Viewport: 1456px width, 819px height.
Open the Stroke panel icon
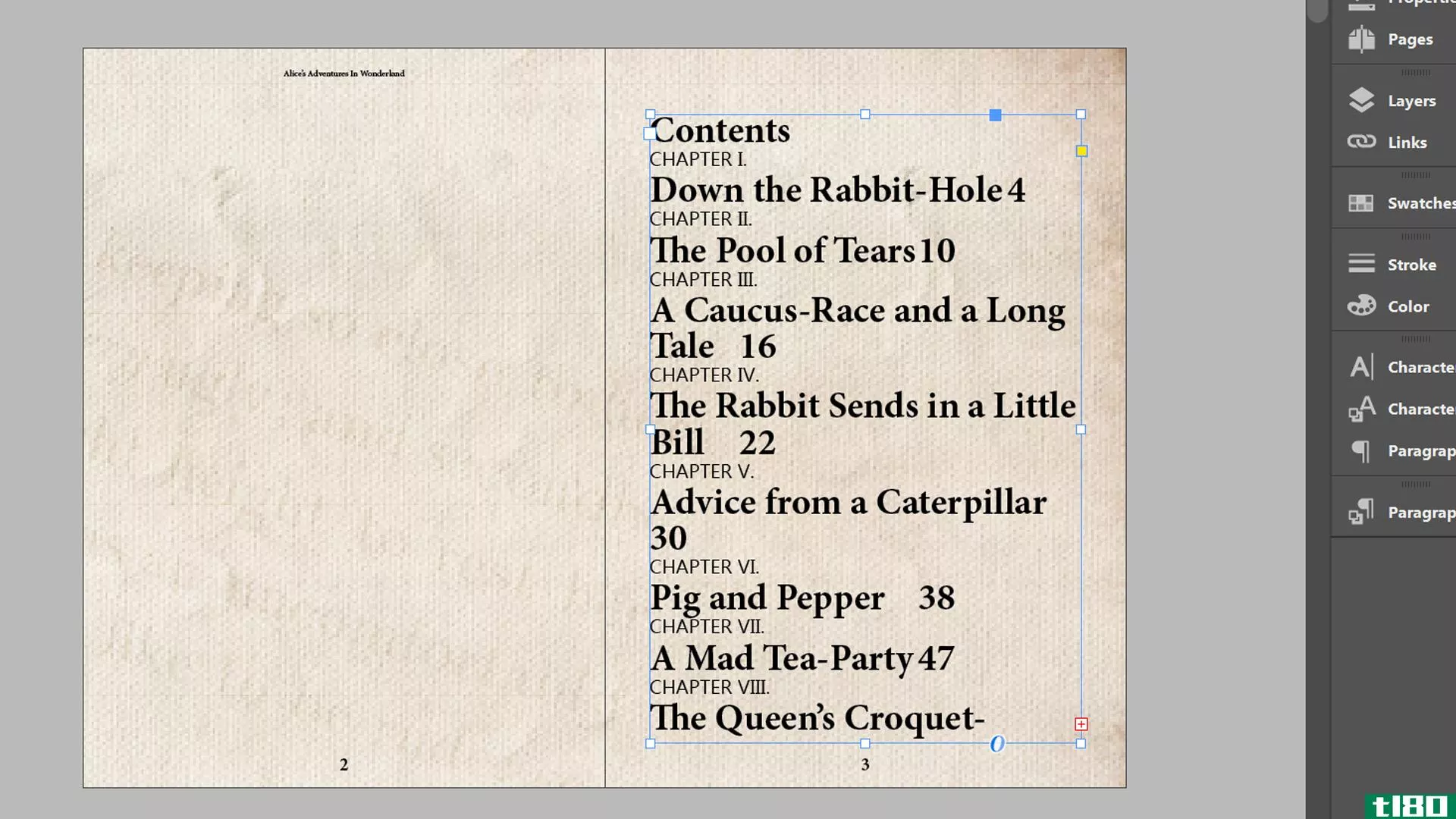1361,263
